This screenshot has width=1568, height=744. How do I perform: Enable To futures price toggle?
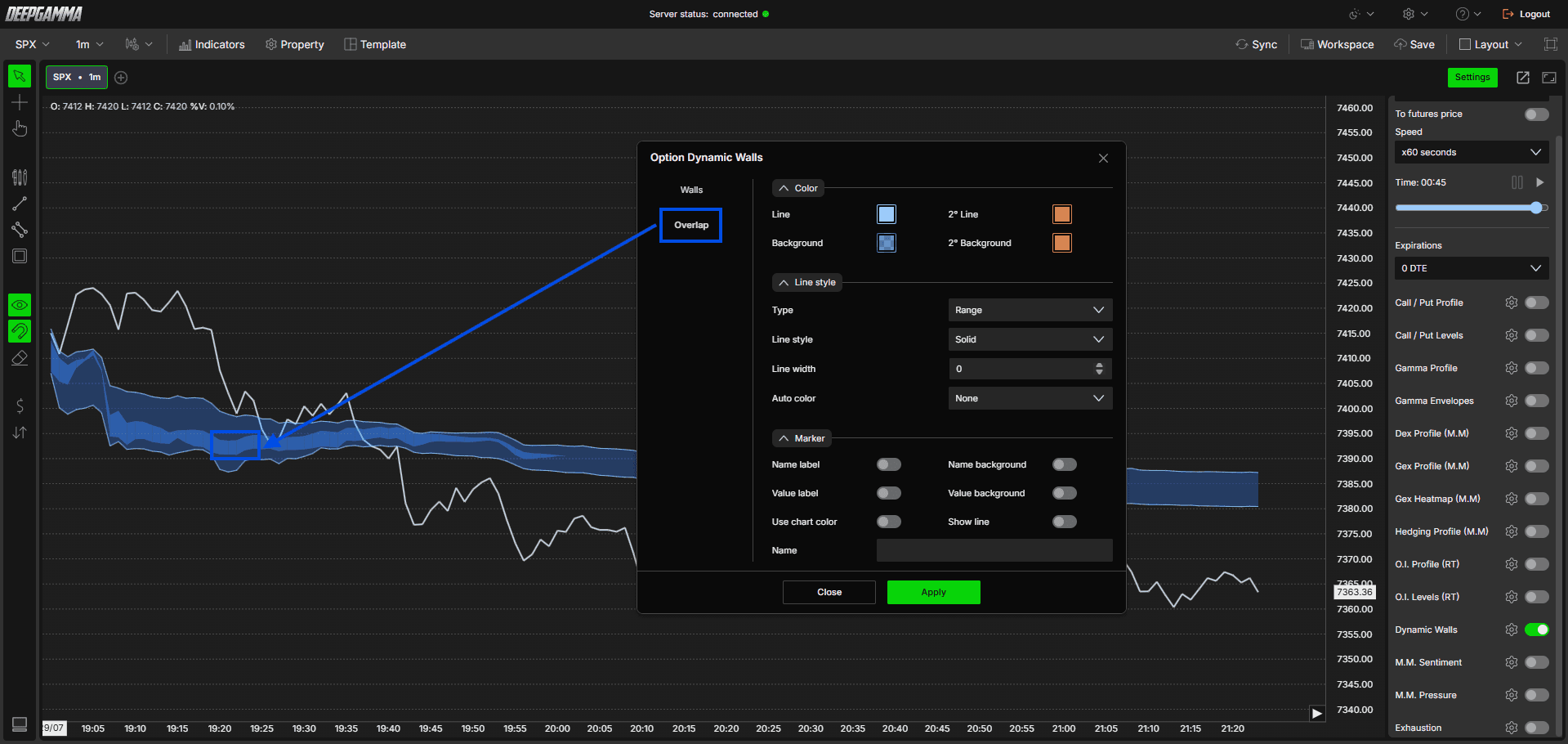[1537, 114]
